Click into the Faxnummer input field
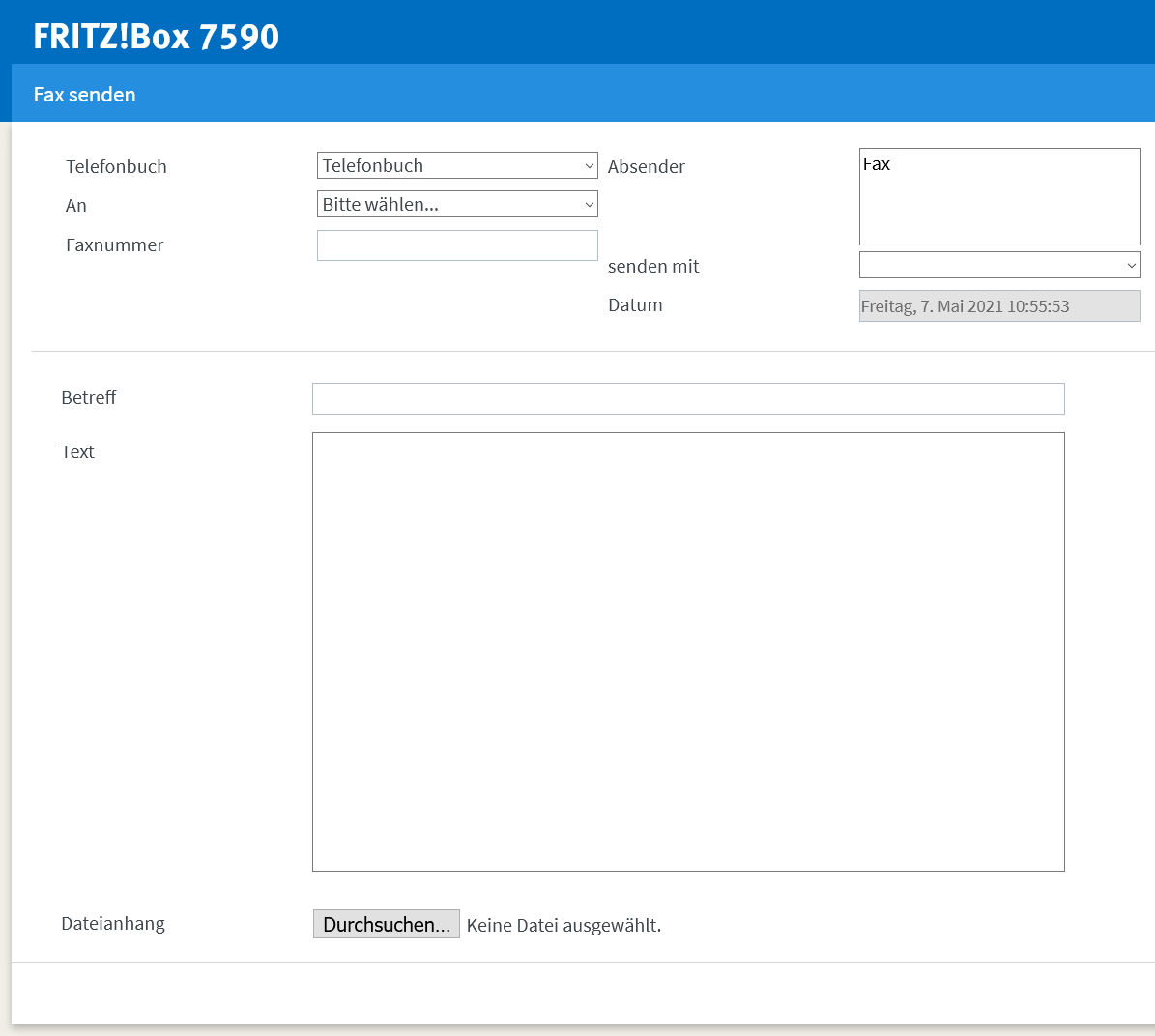Screen dimensions: 1155x1036 (457, 245)
